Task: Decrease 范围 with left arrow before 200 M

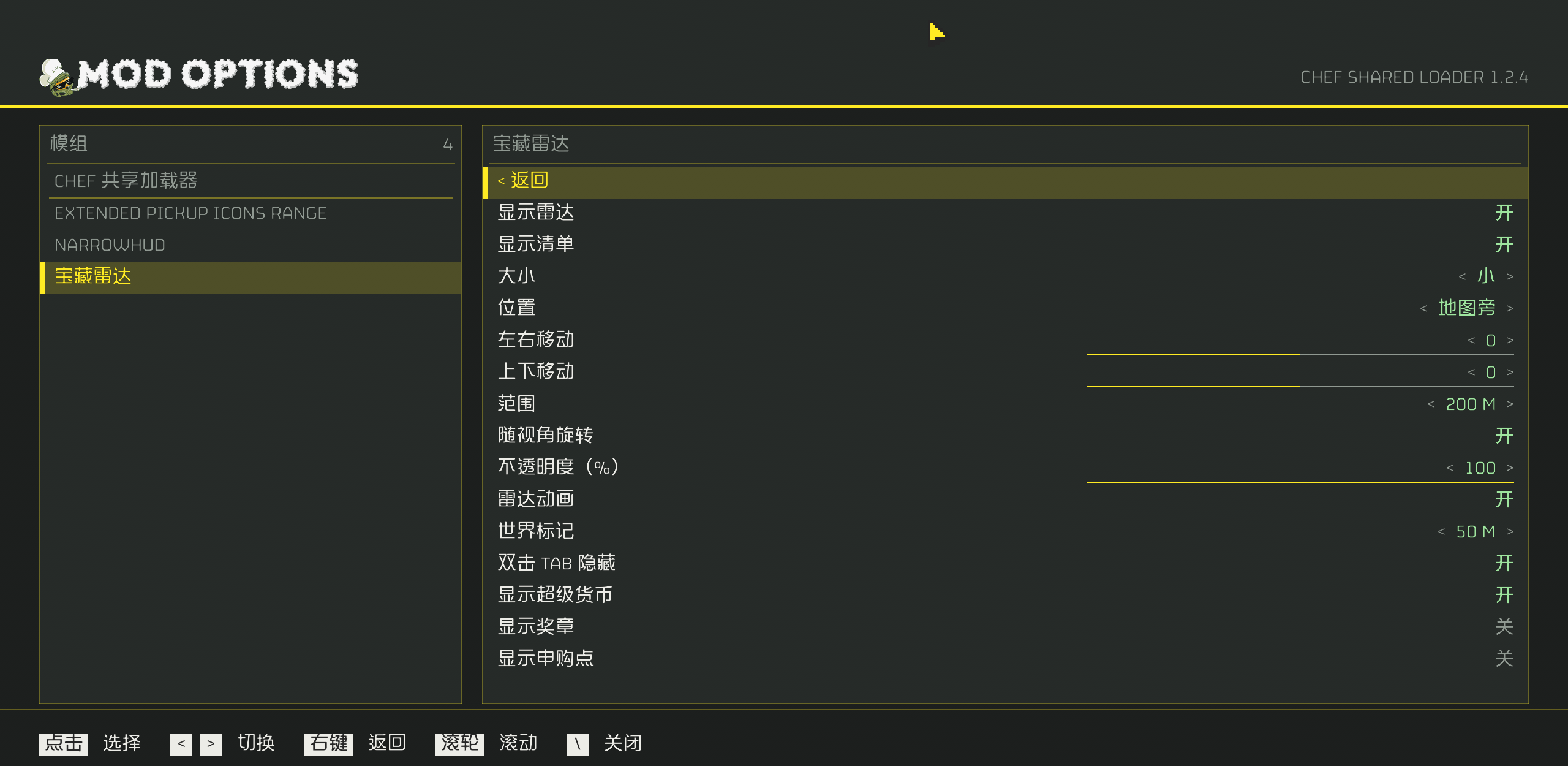Action: (1431, 404)
